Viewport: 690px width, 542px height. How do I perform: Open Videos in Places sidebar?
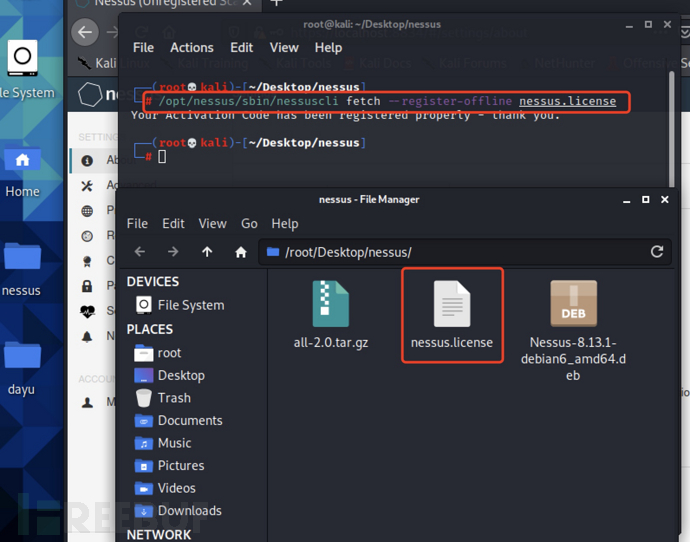[165, 488]
